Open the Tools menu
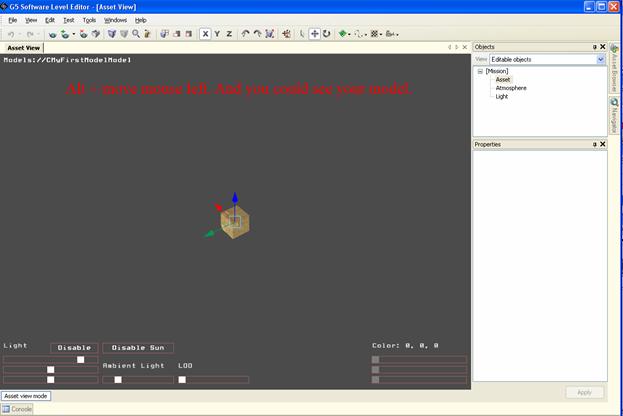 pyautogui.click(x=89, y=20)
